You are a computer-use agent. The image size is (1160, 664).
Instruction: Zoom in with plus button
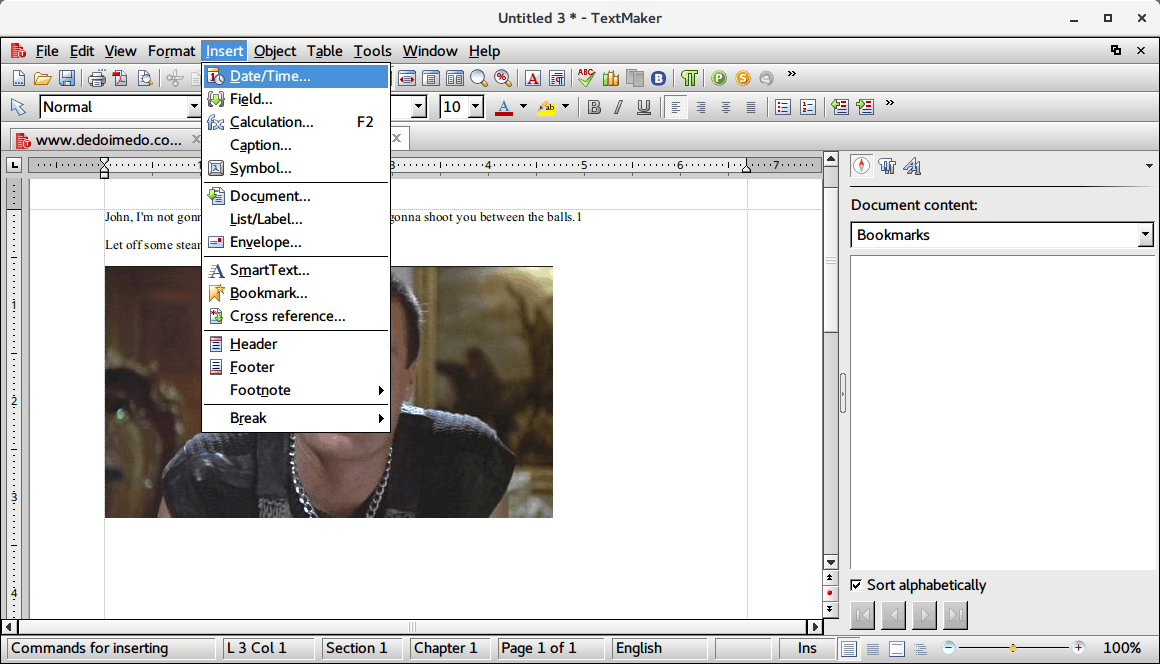coord(1078,648)
